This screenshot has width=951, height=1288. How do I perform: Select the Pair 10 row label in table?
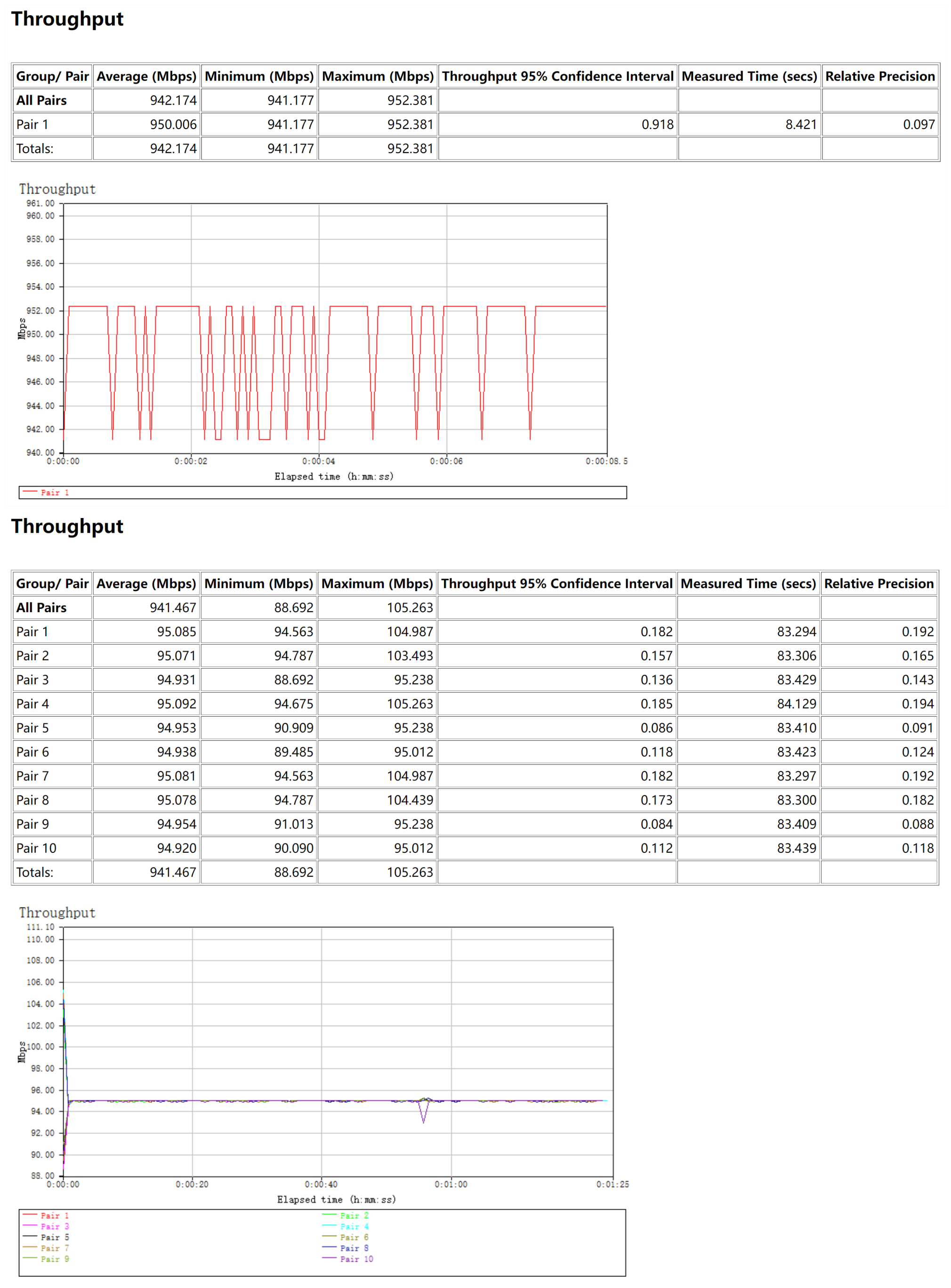pos(36,848)
